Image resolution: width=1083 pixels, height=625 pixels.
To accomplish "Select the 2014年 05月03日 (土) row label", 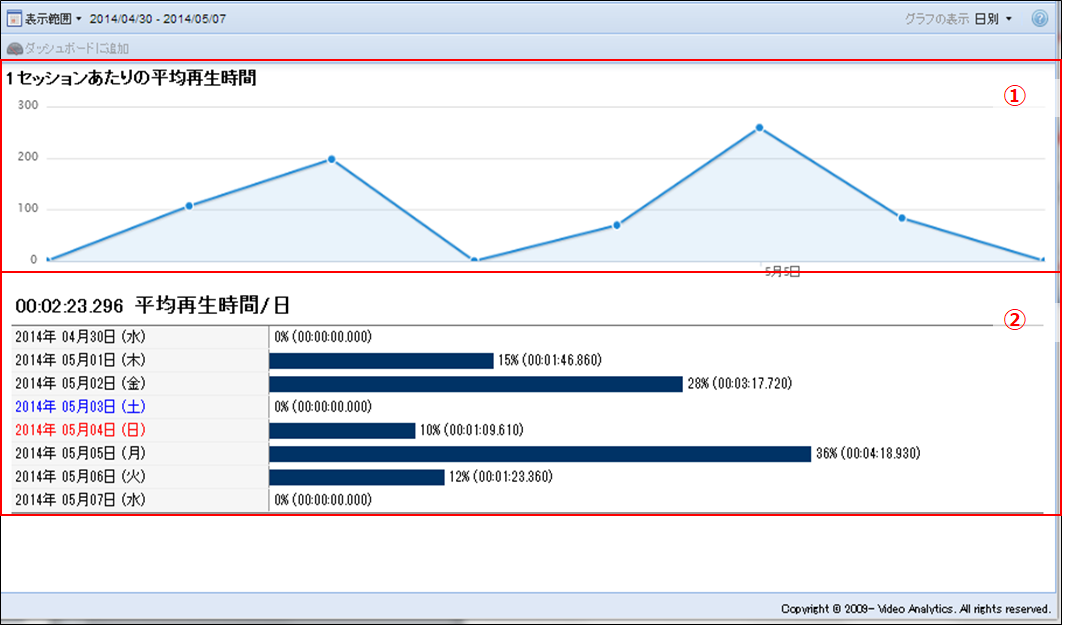I will [80, 407].
